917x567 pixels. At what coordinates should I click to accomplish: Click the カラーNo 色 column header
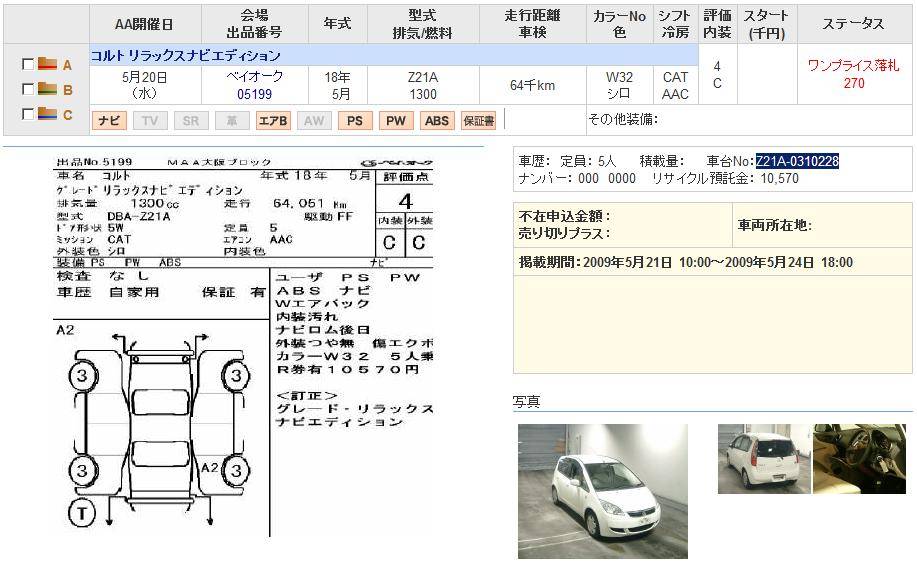tap(619, 24)
